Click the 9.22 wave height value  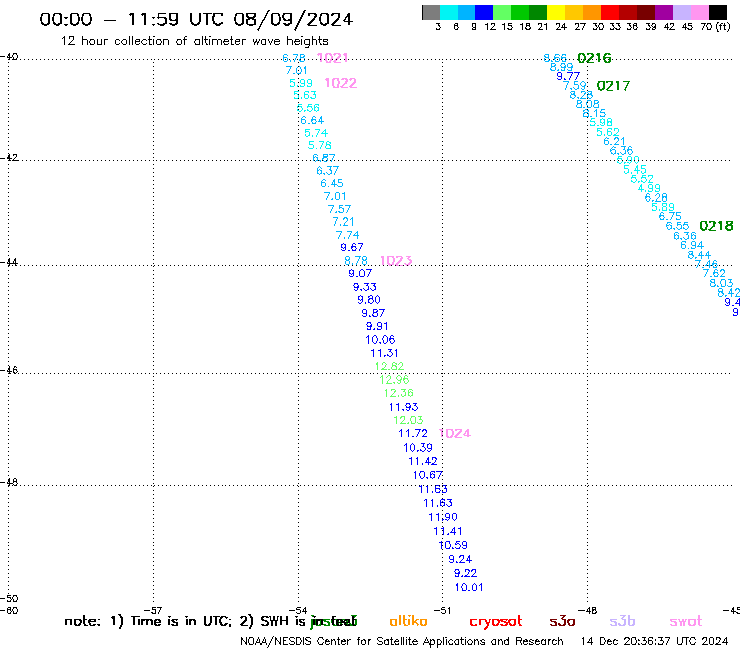coord(465,573)
